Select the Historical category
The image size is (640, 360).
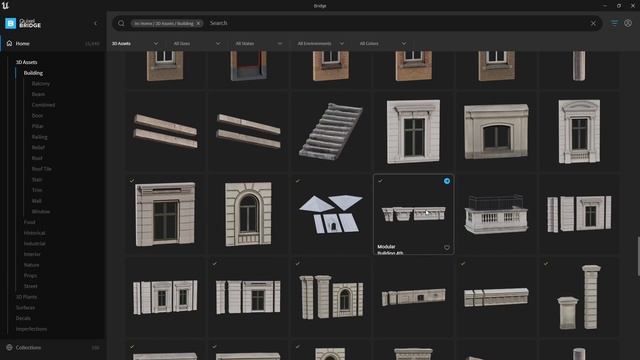click(x=34, y=233)
